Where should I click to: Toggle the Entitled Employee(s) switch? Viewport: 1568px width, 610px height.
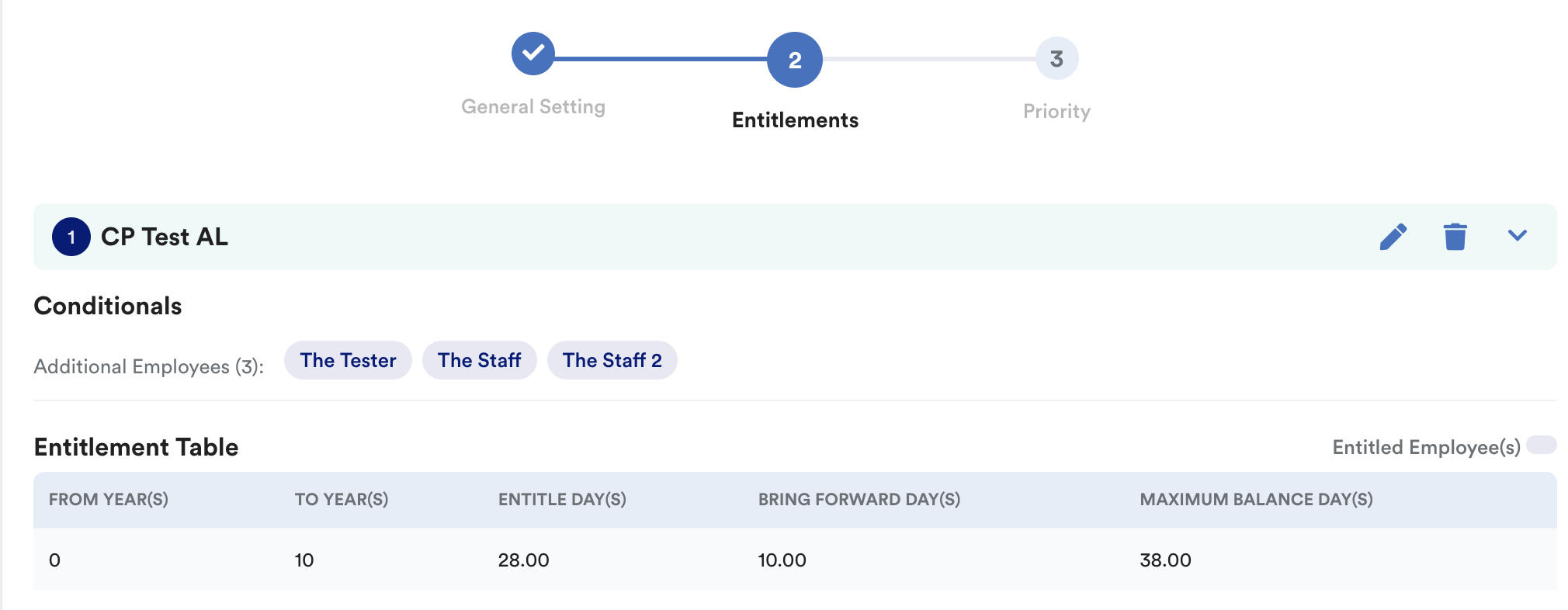[1541, 445]
